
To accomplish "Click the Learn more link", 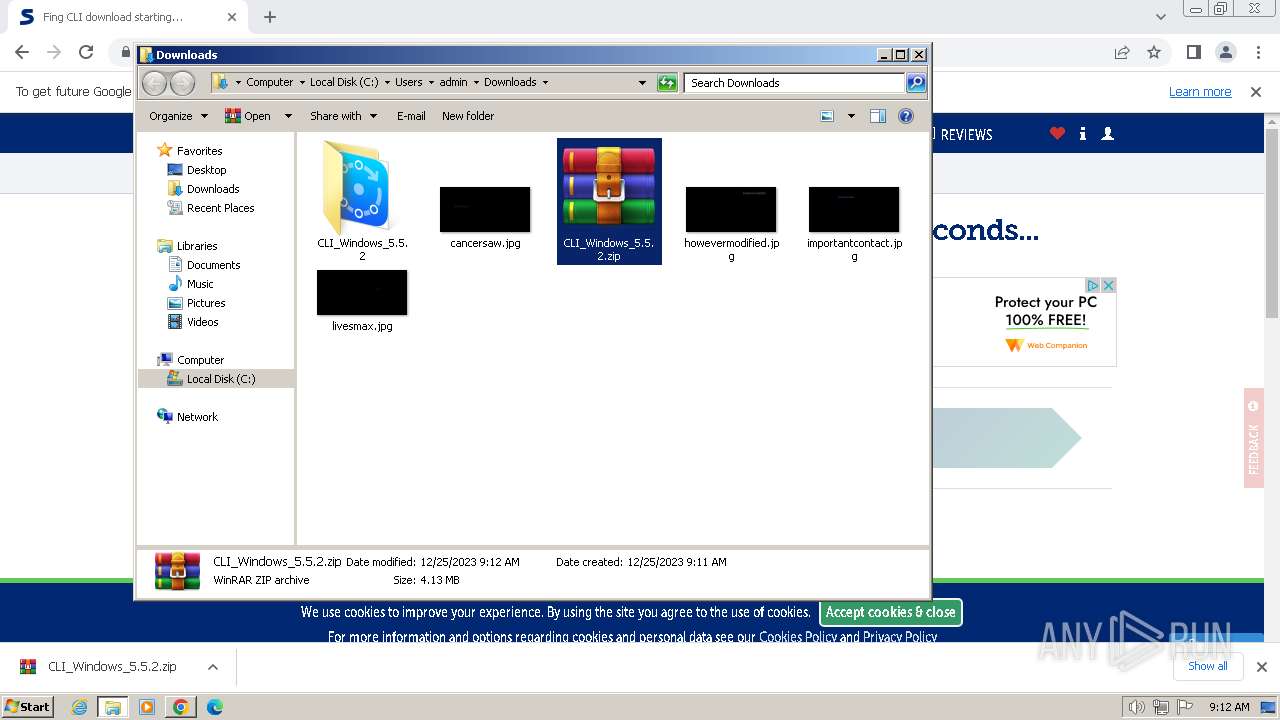I will (1200, 91).
